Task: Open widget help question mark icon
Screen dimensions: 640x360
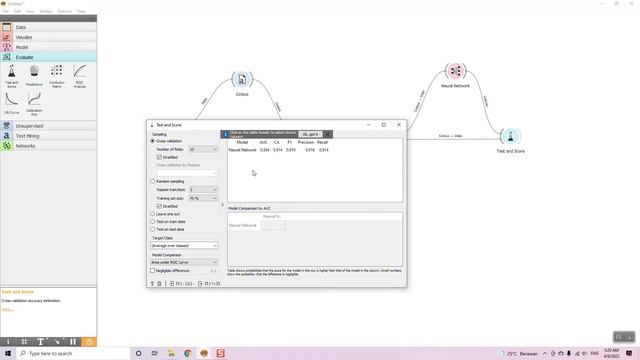Action: coord(152,283)
